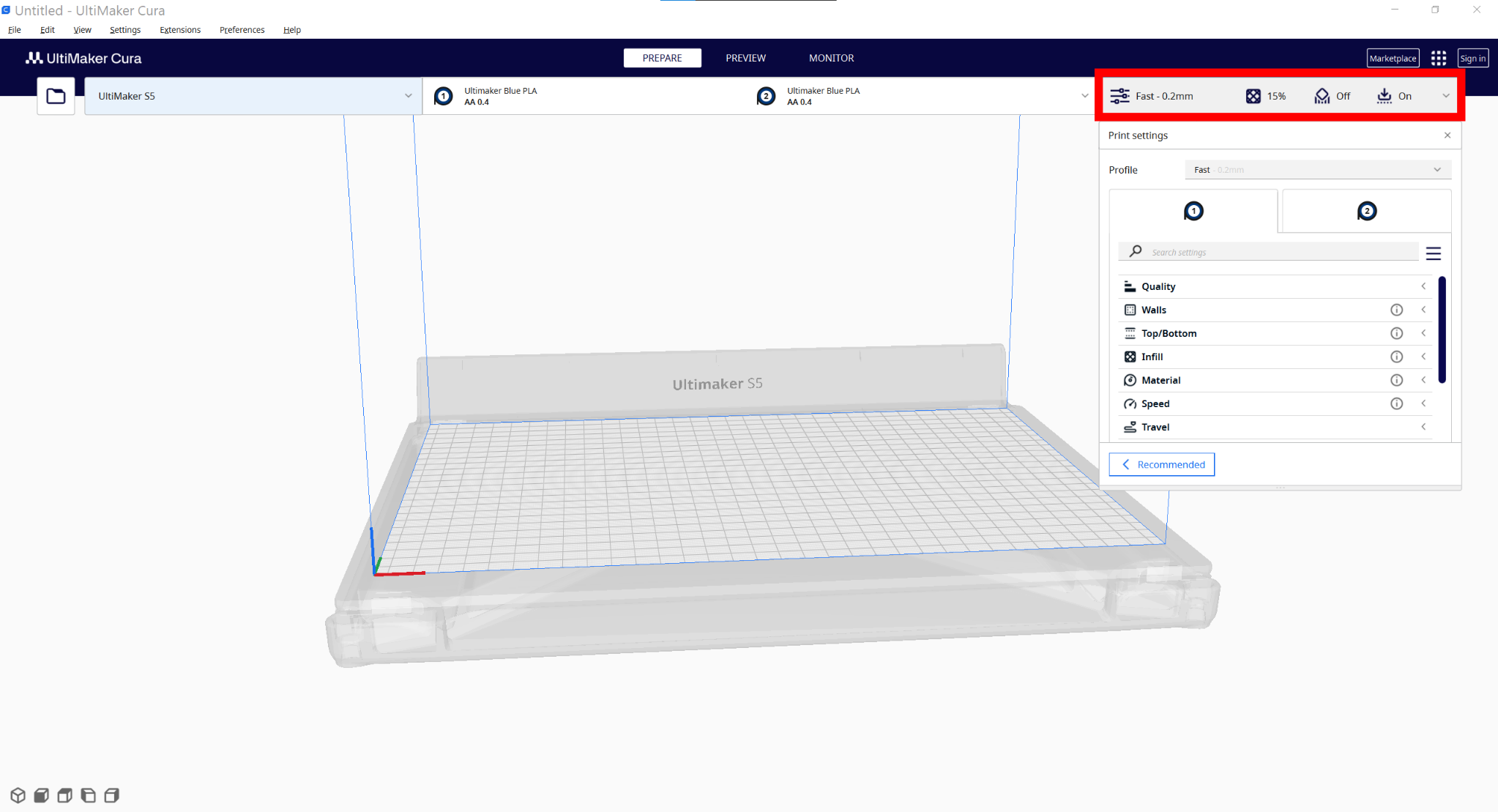Open the Edit menu
The image size is (1498, 812).
(x=48, y=30)
